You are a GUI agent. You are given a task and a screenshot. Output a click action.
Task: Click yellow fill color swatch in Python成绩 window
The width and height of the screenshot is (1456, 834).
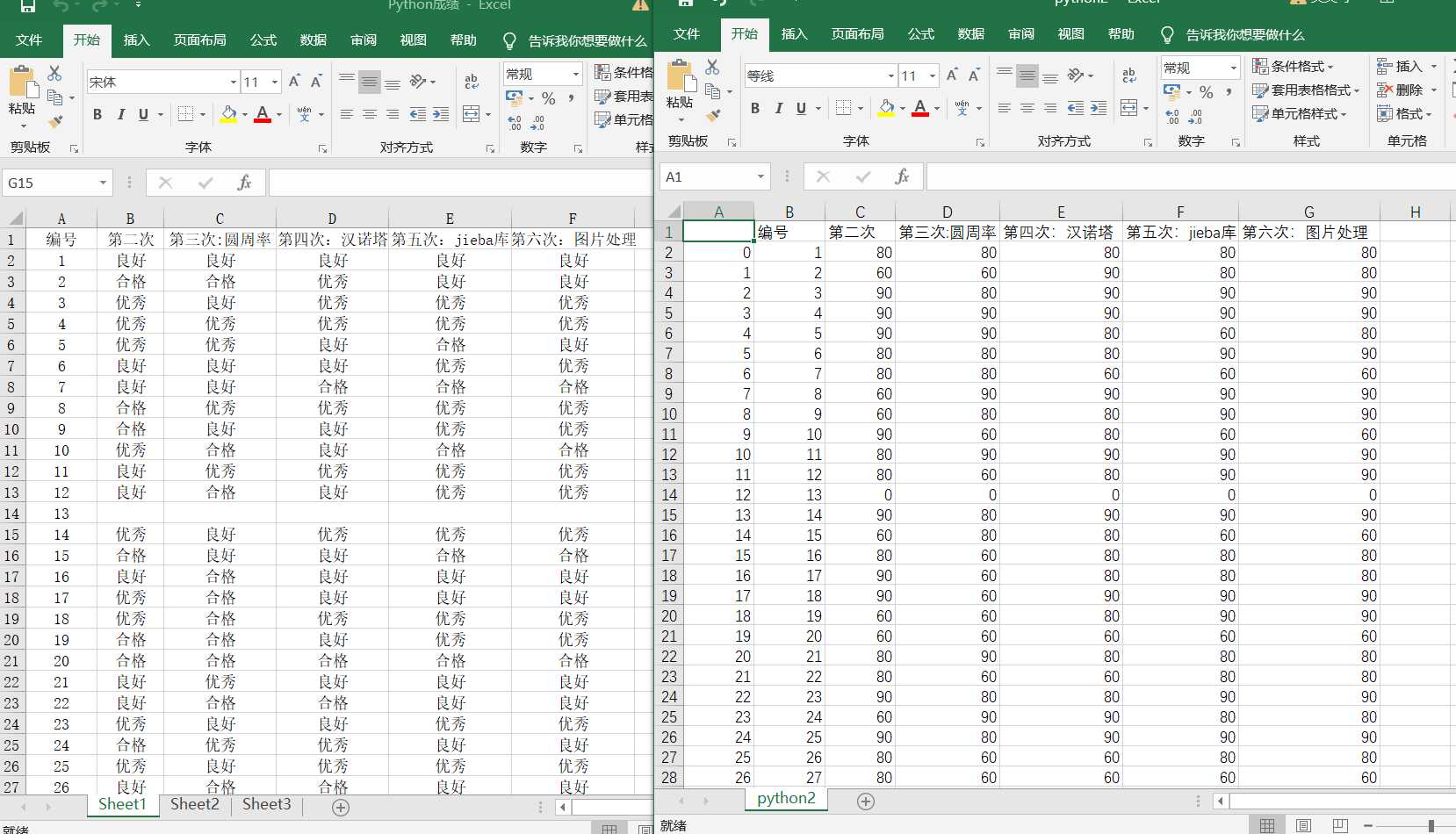pyautogui.click(x=228, y=114)
